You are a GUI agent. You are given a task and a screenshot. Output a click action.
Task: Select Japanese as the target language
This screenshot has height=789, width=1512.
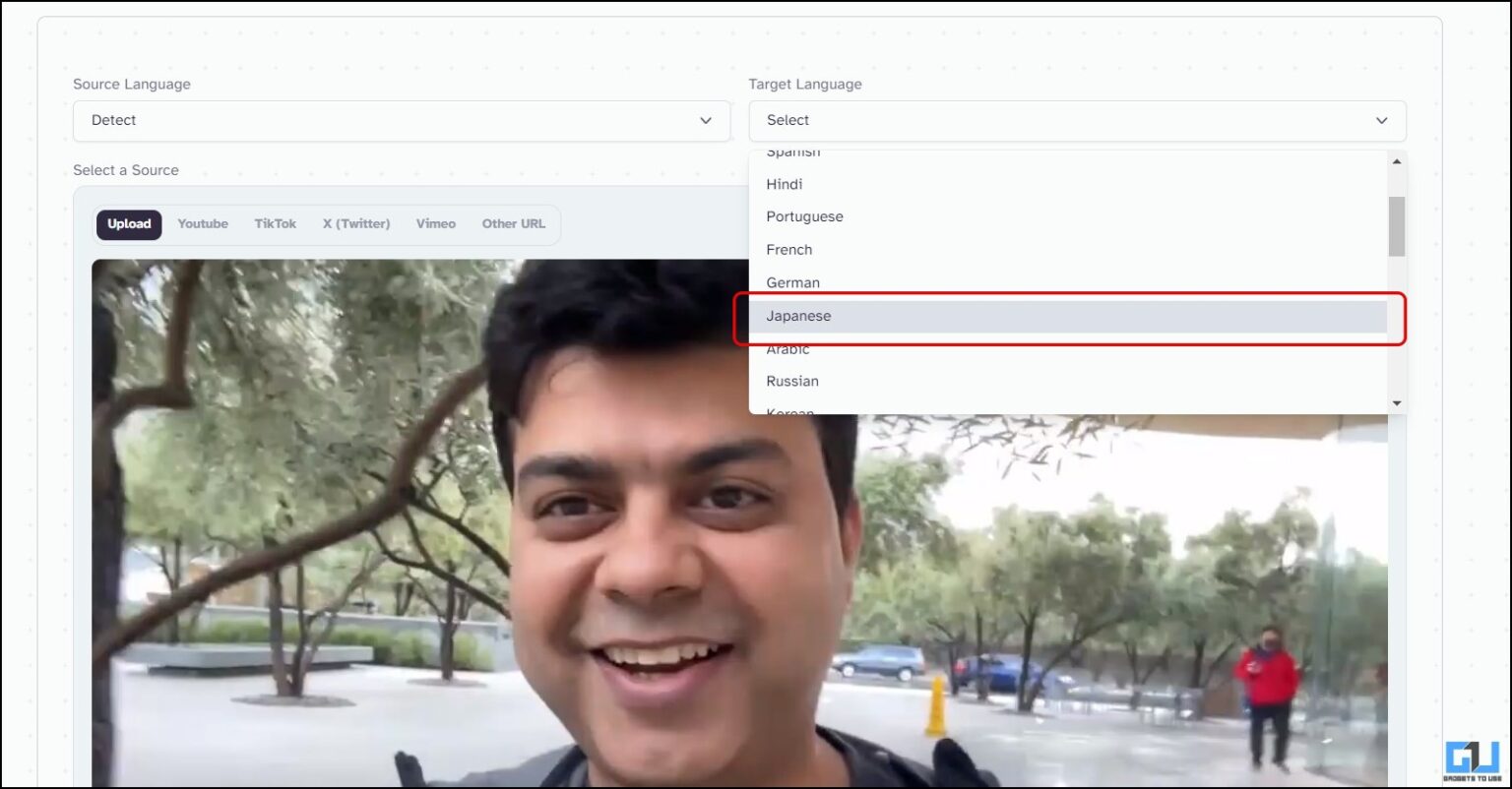click(798, 316)
